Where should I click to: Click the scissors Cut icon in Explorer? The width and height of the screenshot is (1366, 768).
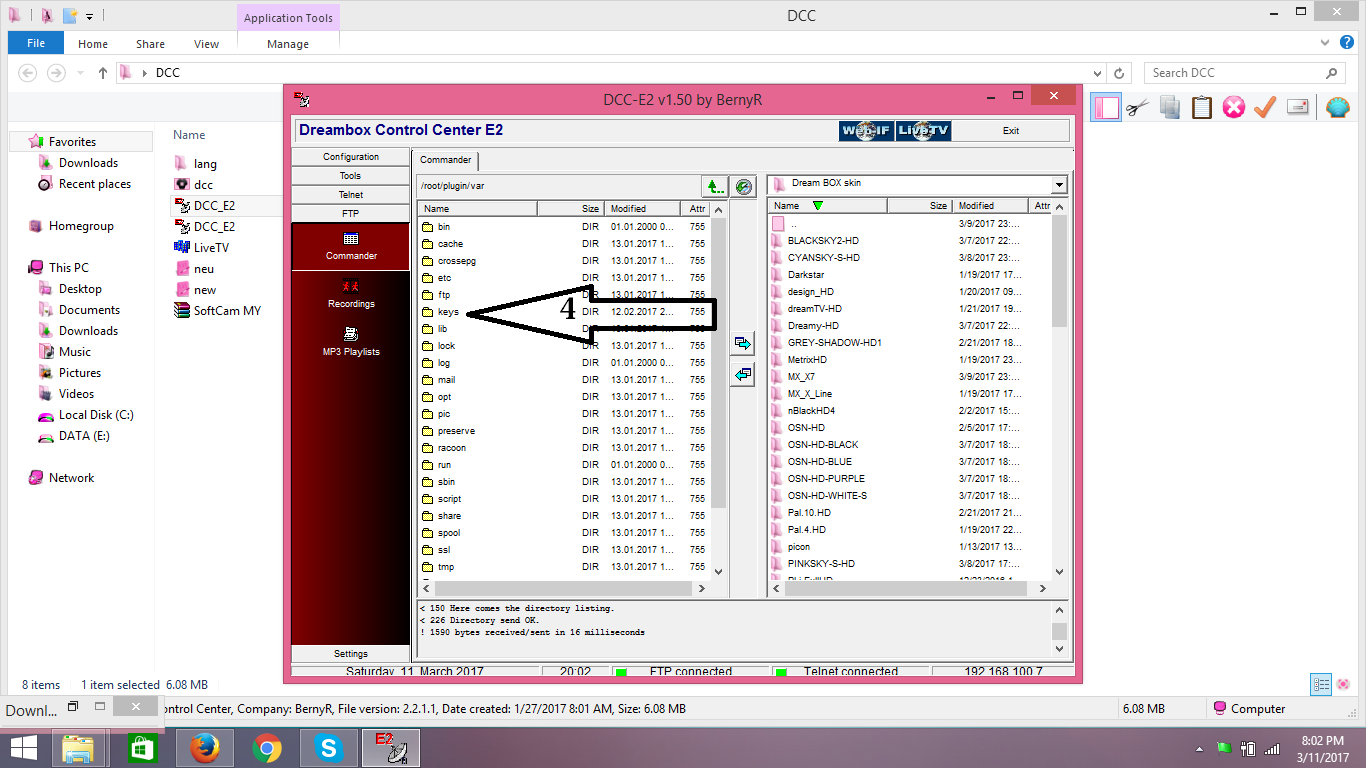[1138, 107]
